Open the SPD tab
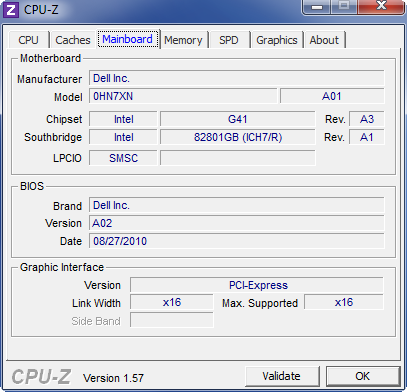Image resolution: width=407 pixels, height=392 pixels. click(229, 40)
